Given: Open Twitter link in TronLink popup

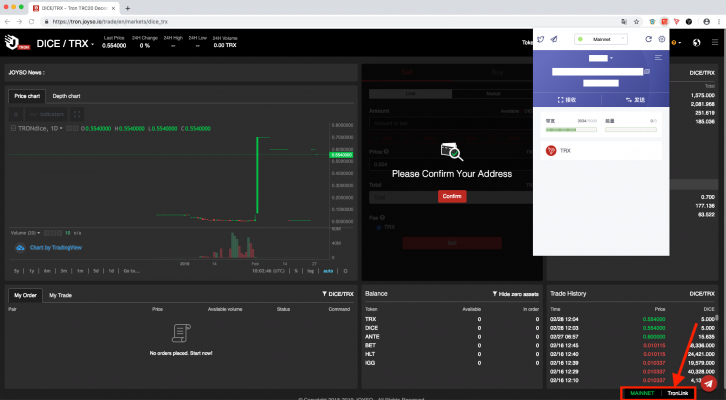Looking at the screenshot, I should tap(541, 39).
